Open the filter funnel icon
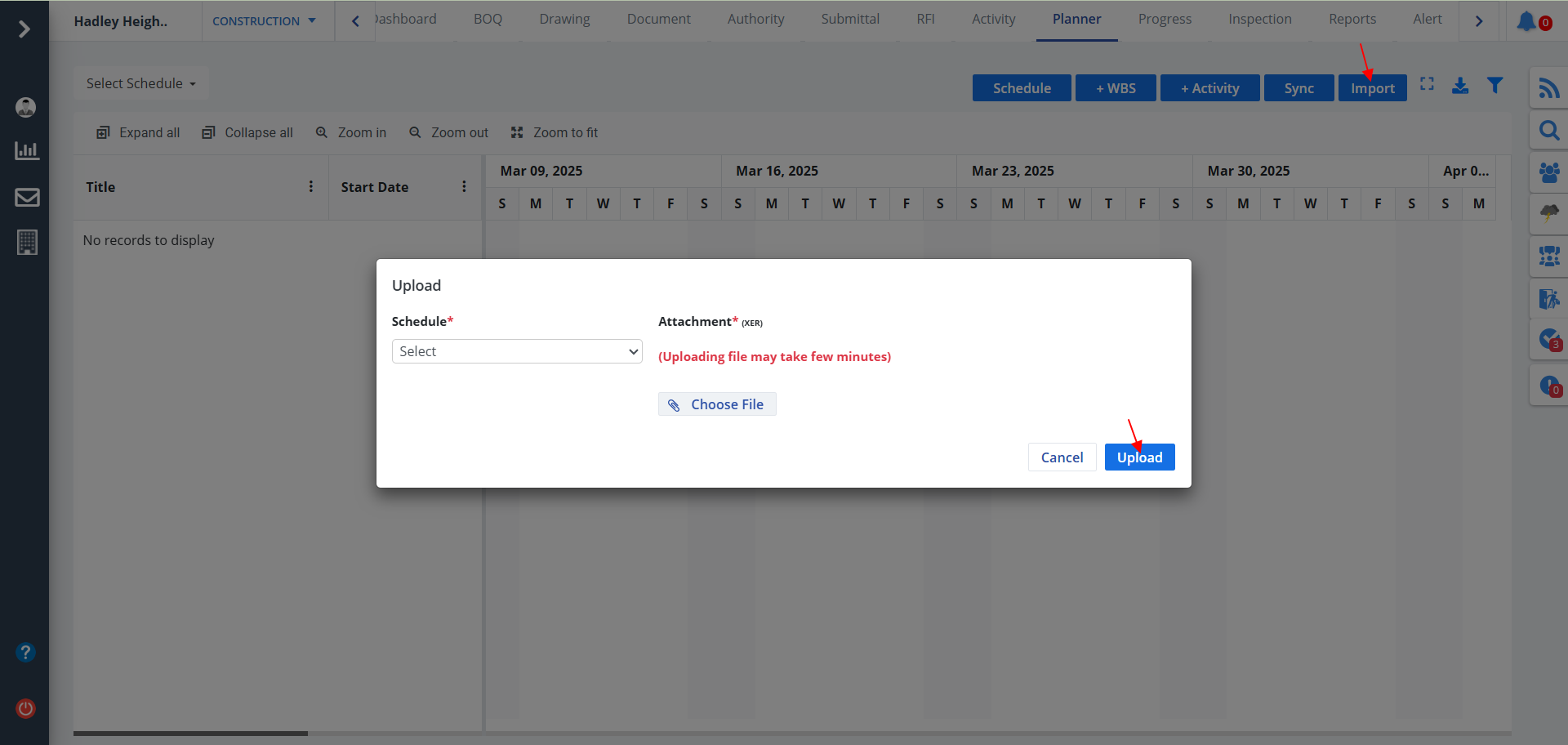 click(x=1494, y=86)
